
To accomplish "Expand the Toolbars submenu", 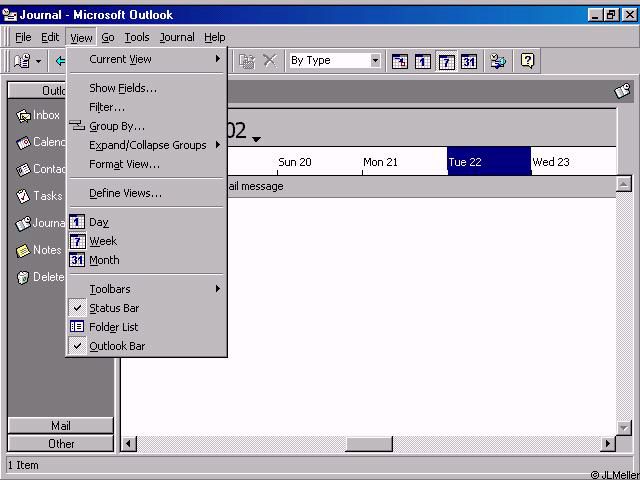I will point(146,289).
